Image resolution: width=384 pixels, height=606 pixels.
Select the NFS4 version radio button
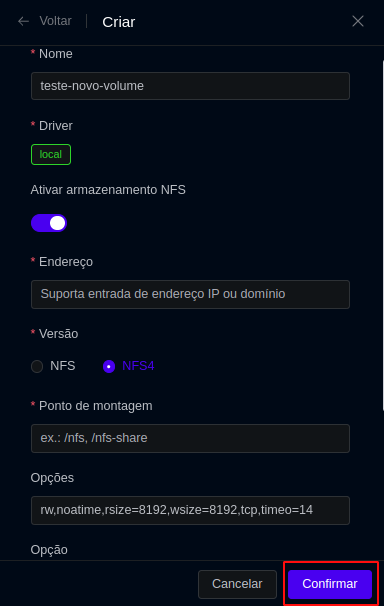point(109,366)
